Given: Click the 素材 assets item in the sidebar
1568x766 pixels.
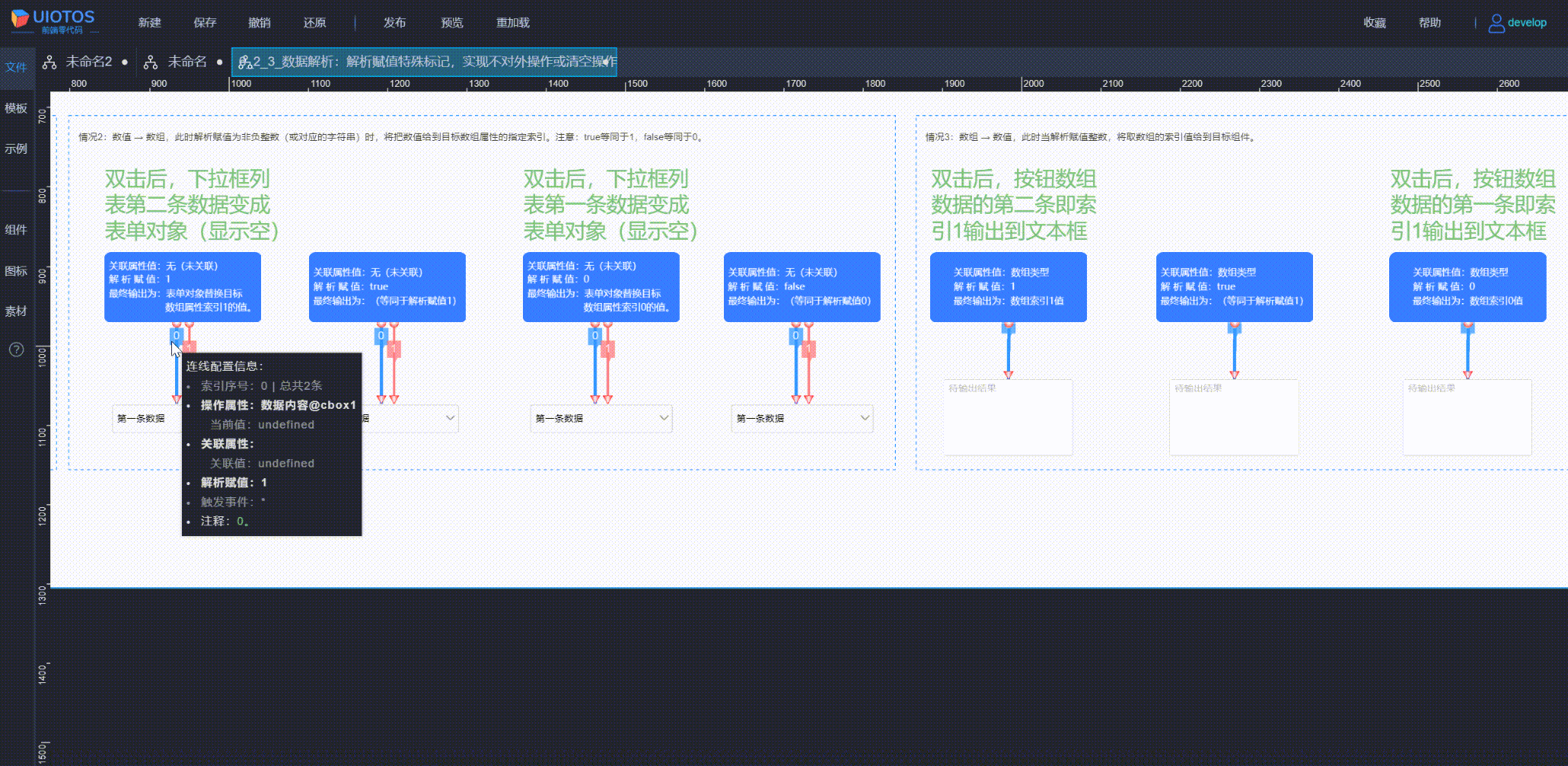Looking at the screenshot, I should tap(16, 311).
